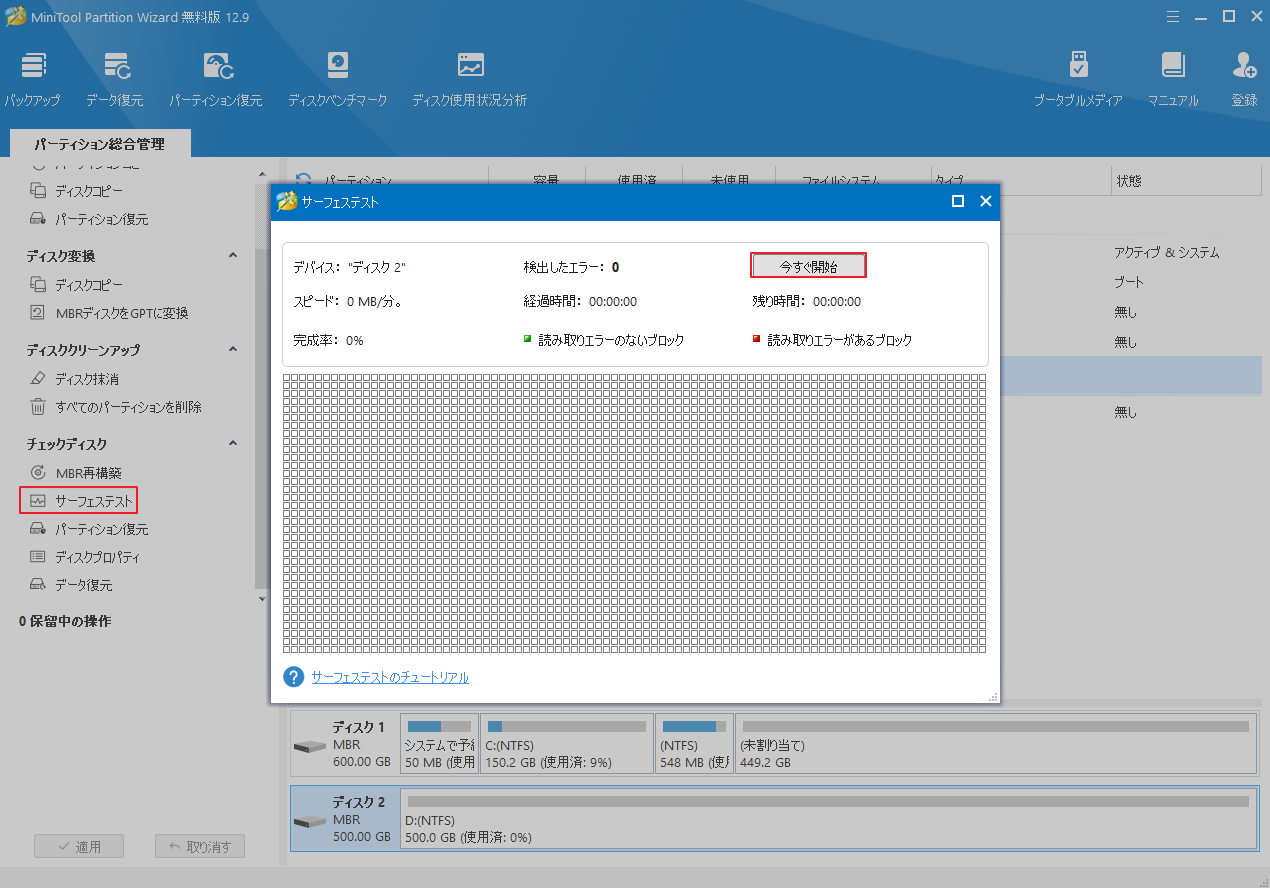Screen dimensions: 1270x888
Task: Open ディスクプロパティ in the sidebar
Action: pos(85,557)
